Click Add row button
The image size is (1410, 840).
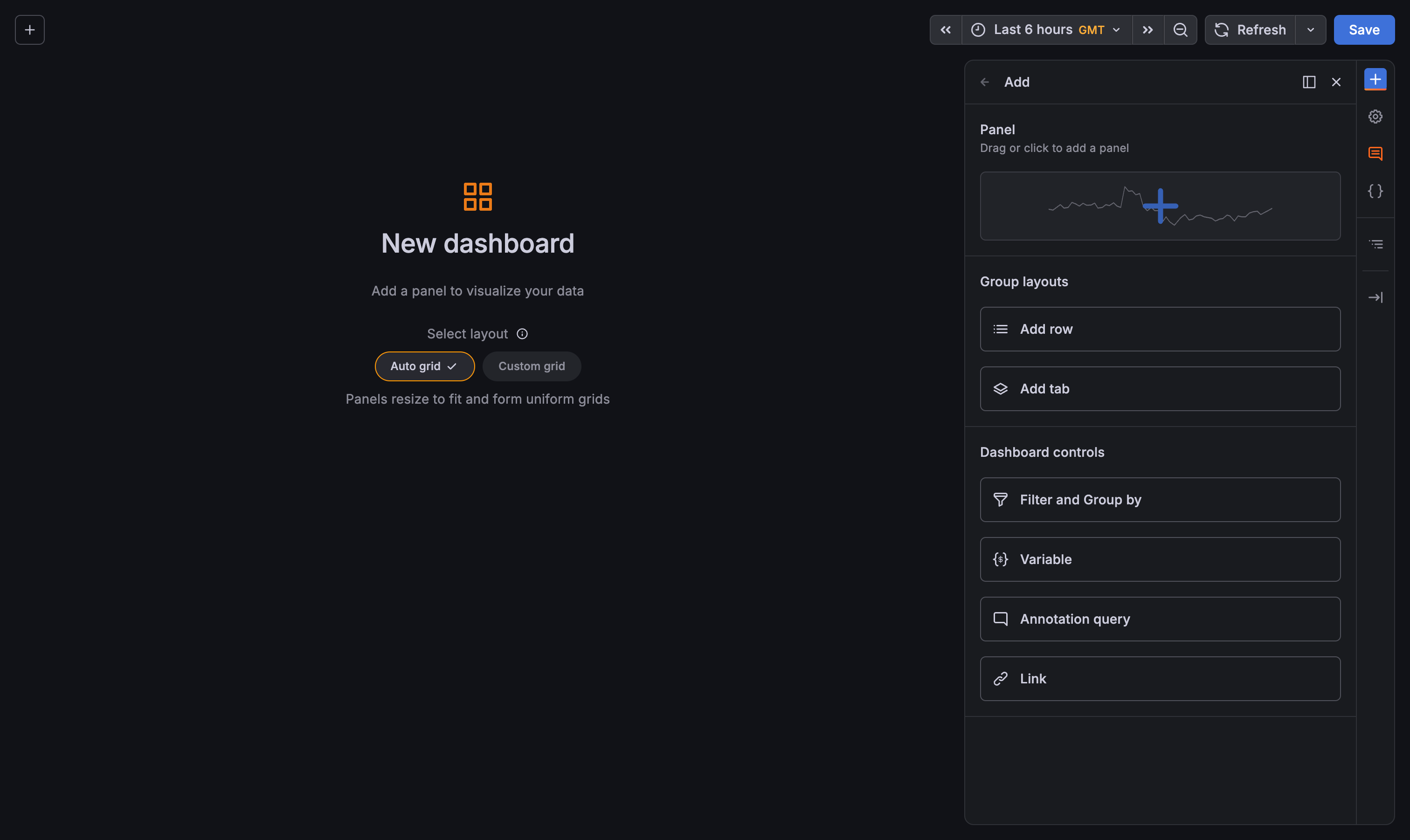[1160, 329]
